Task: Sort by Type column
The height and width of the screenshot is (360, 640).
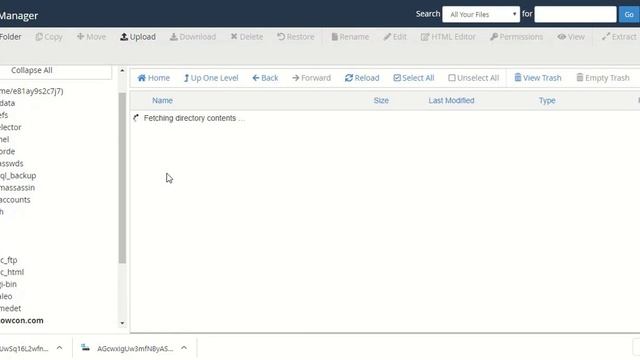Action: click(547, 100)
